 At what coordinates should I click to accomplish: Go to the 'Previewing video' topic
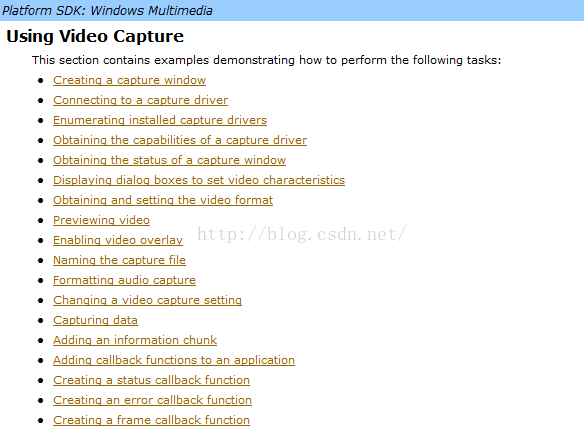pos(101,220)
